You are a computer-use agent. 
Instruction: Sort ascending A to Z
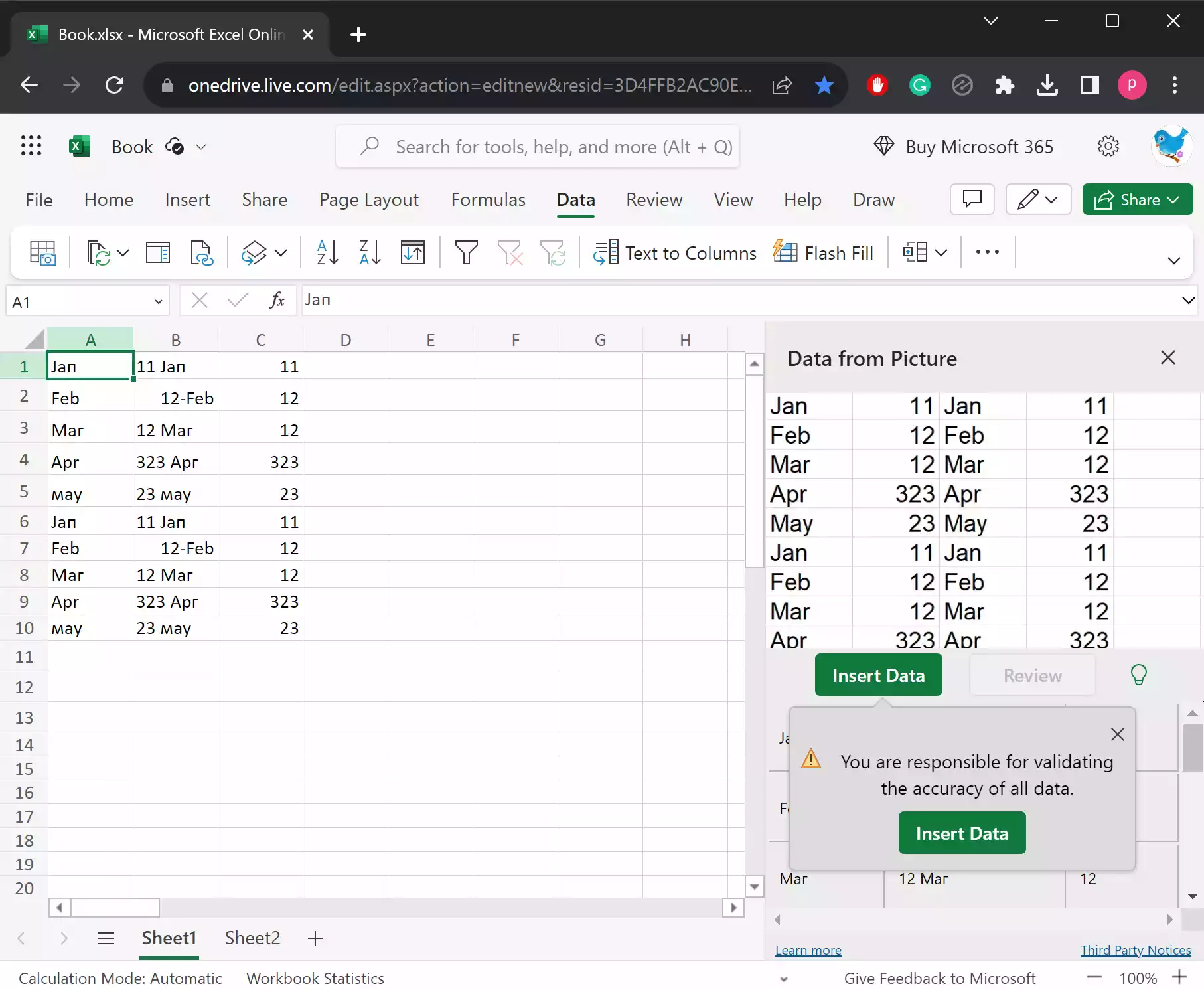[x=327, y=253]
